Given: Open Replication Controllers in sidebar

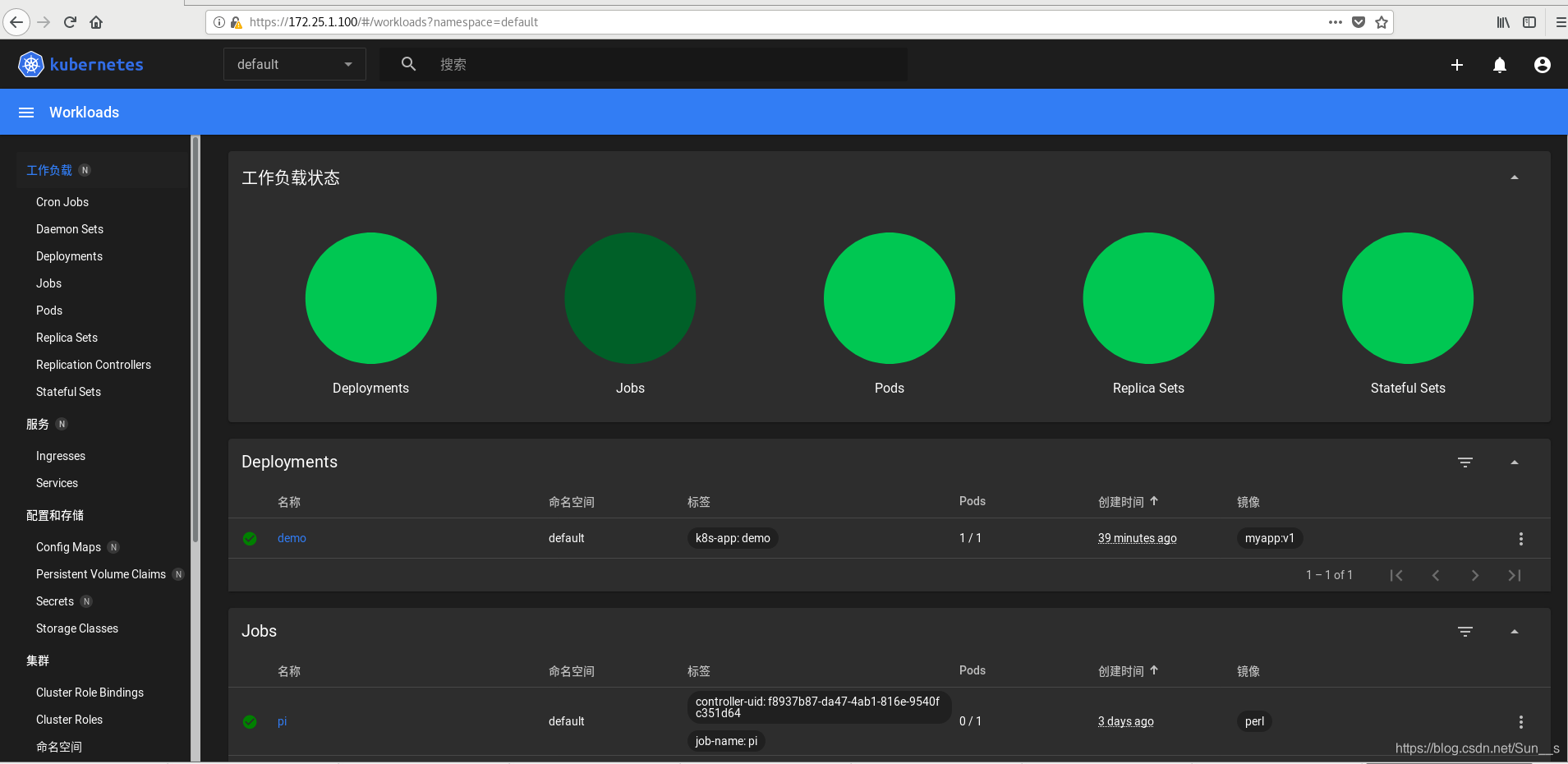Looking at the screenshot, I should (94, 365).
